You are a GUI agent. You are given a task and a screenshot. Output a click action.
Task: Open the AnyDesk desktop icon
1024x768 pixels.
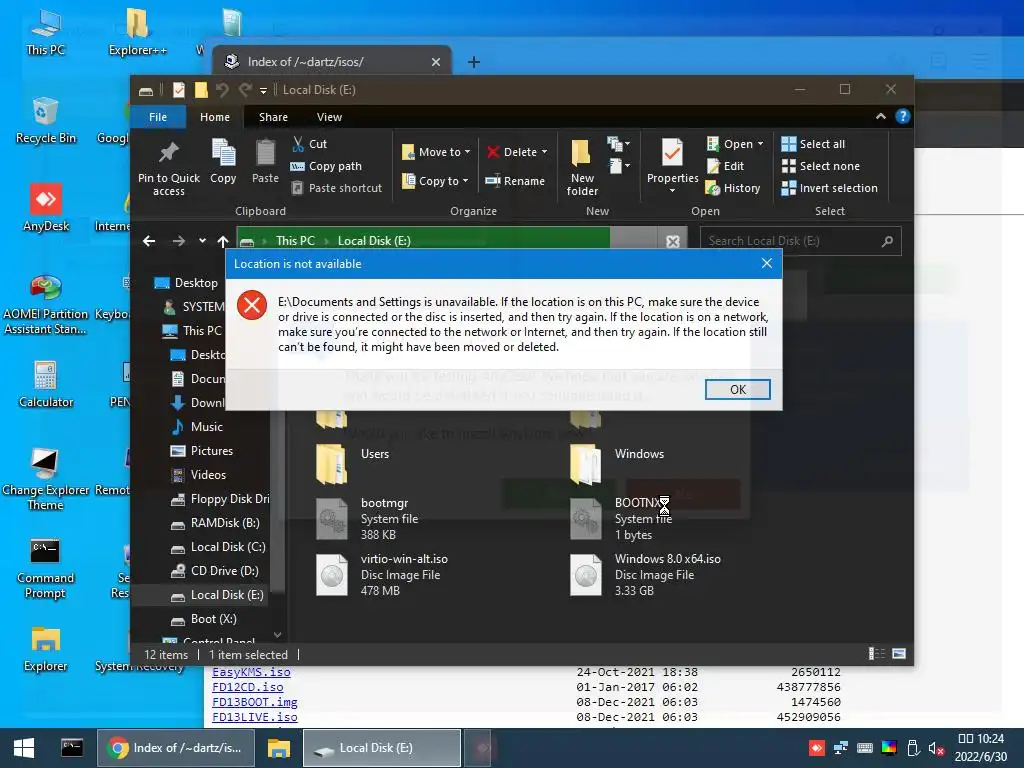pyautogui.click(x=46, y=208)
